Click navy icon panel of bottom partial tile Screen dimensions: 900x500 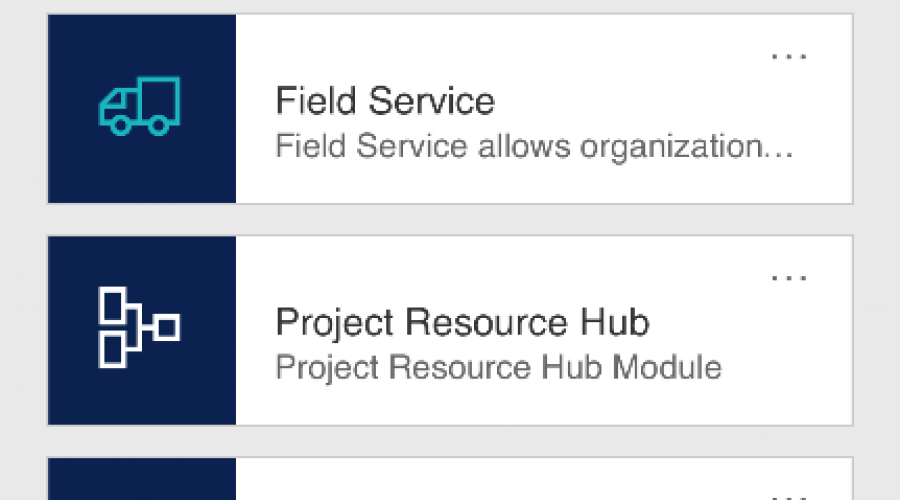pos(141,480)
